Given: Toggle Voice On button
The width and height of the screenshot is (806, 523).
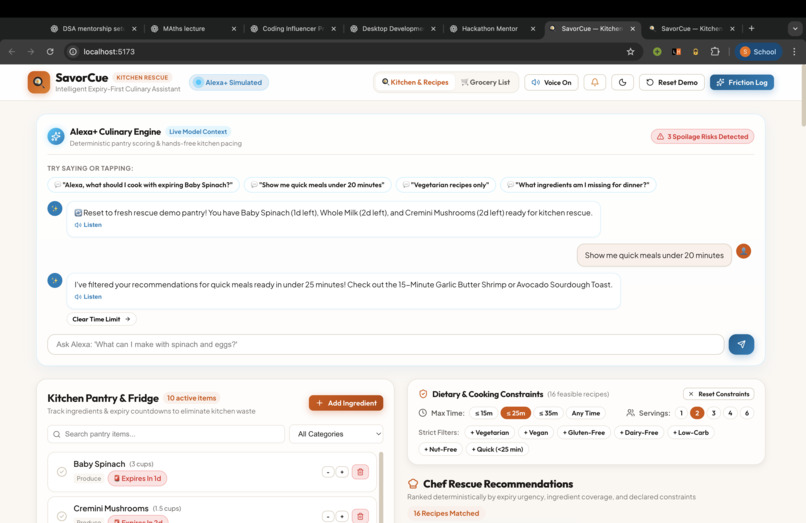Looking at the screenshot, I should (551, 82).
